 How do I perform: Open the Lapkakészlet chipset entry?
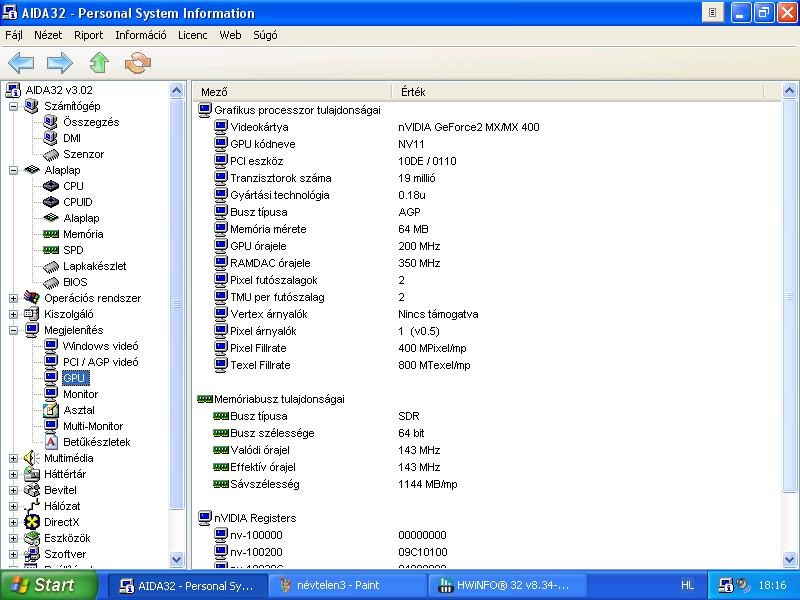pyautogui.click(x=94, y=266)
